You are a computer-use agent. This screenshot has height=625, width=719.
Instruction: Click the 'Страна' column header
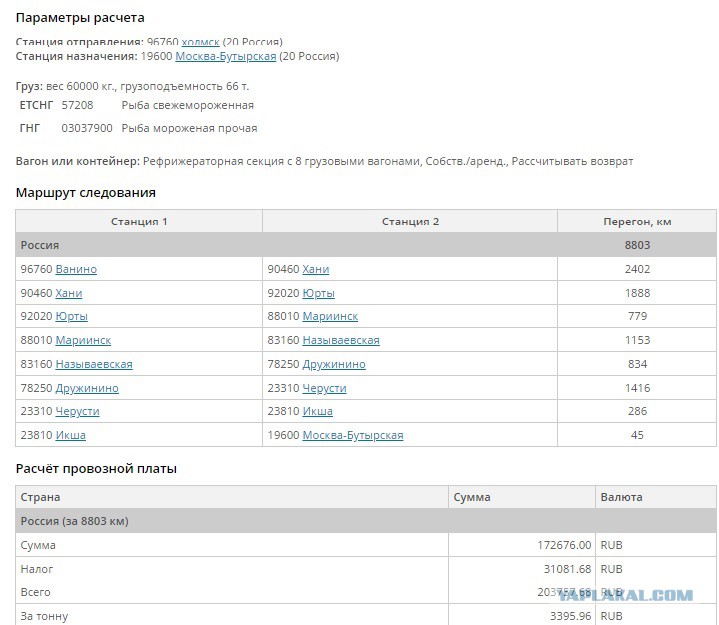232,498
